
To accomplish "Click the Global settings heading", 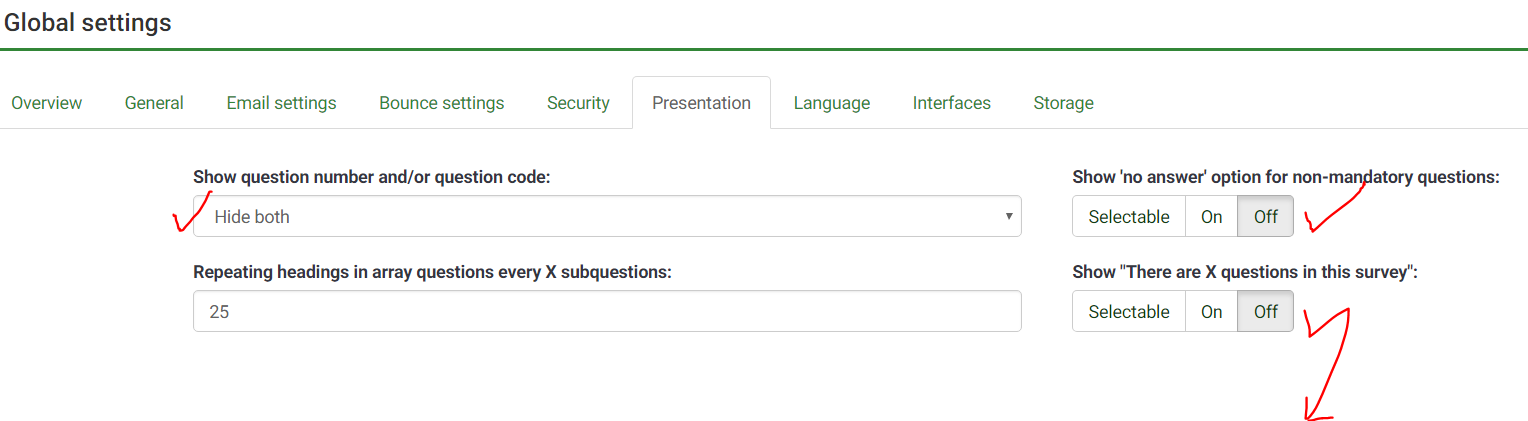I will [88, 23].
